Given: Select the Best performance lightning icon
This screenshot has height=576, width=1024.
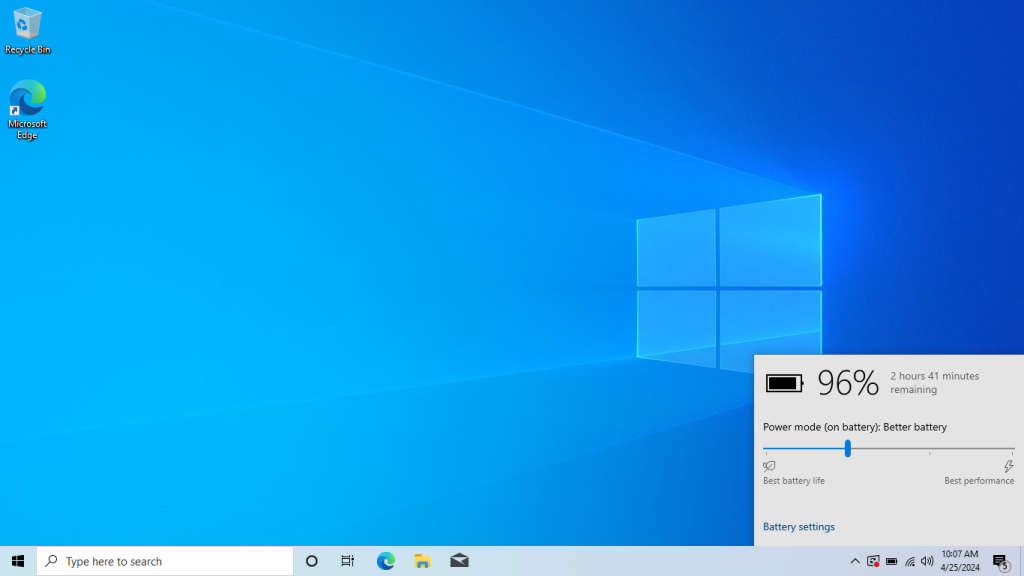Looking at the screenshot, I should tap(1009, 465).
